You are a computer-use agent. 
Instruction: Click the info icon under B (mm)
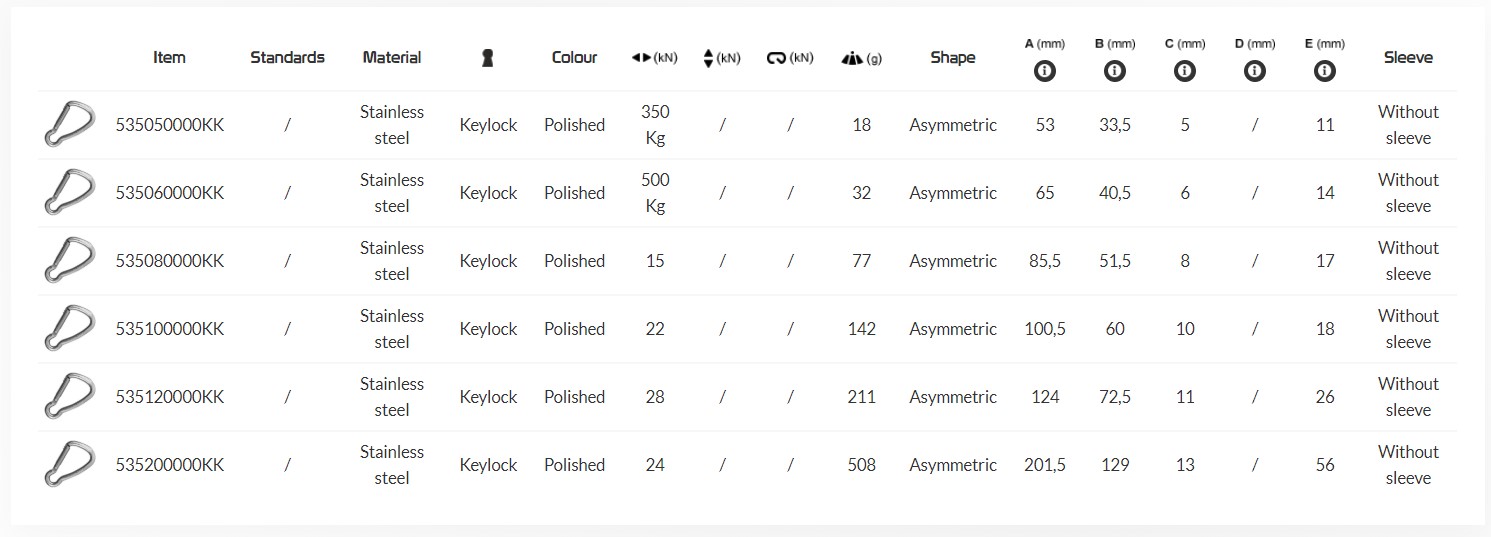[x=1115, y=71]
